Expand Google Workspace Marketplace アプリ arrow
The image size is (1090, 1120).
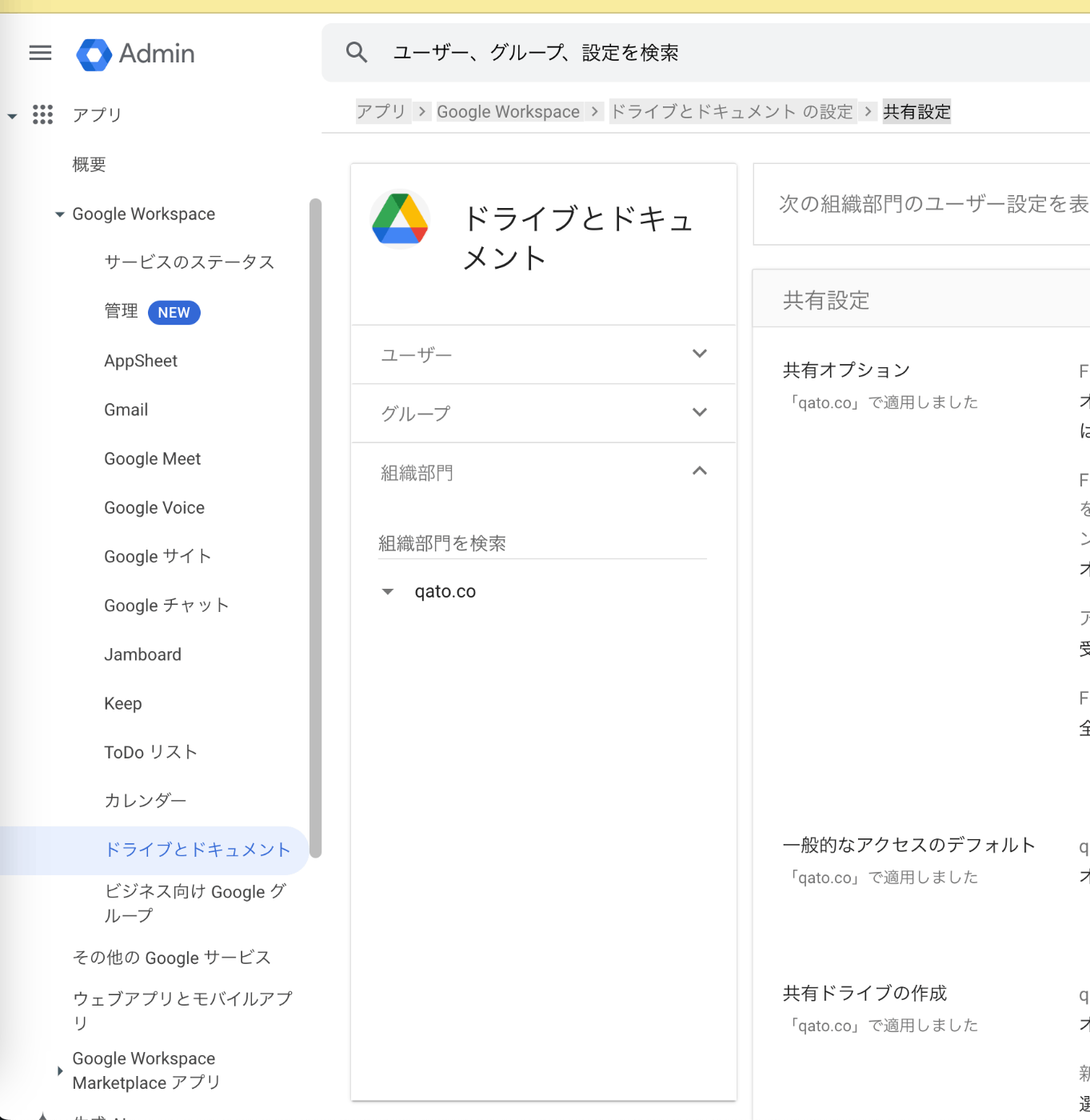coord(59,1070)
